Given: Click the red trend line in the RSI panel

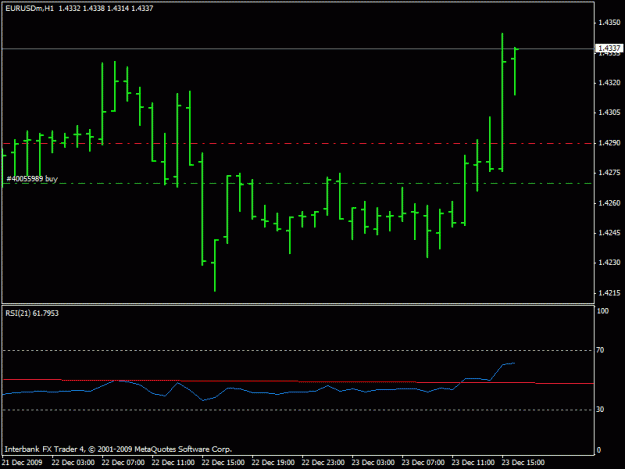Looking at the screenshot, I should point(298,381).
